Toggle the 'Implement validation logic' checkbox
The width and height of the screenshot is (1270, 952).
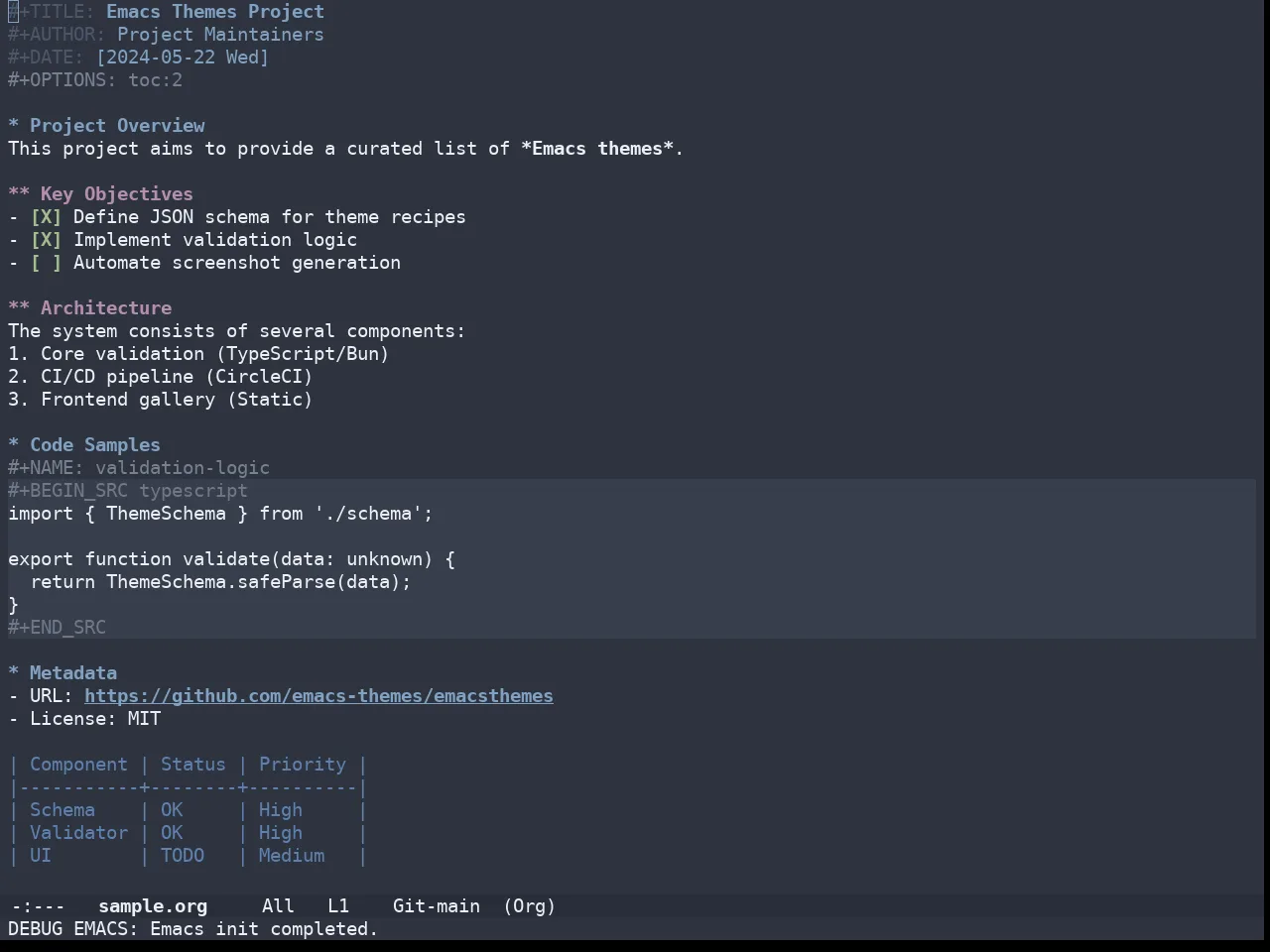coord(46,240)
